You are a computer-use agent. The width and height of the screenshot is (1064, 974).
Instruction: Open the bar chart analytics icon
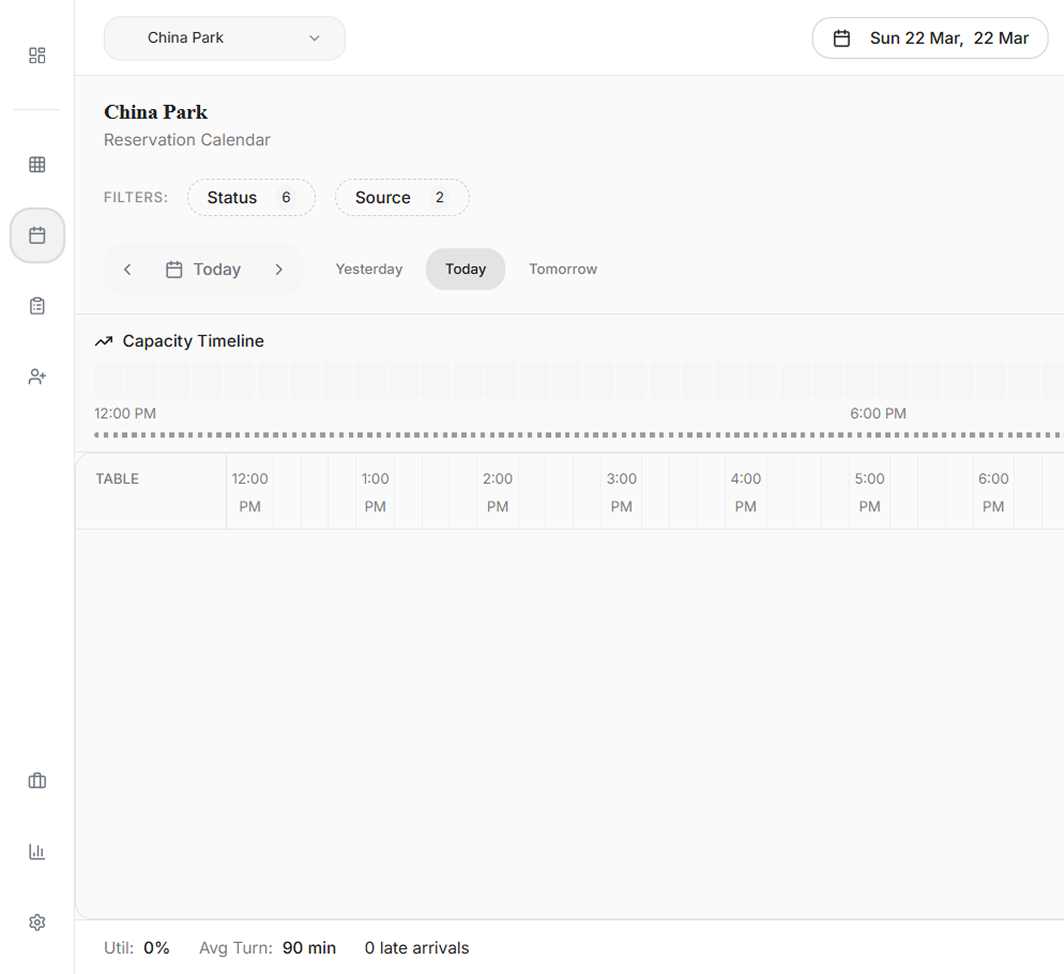(x=37, y=852)
